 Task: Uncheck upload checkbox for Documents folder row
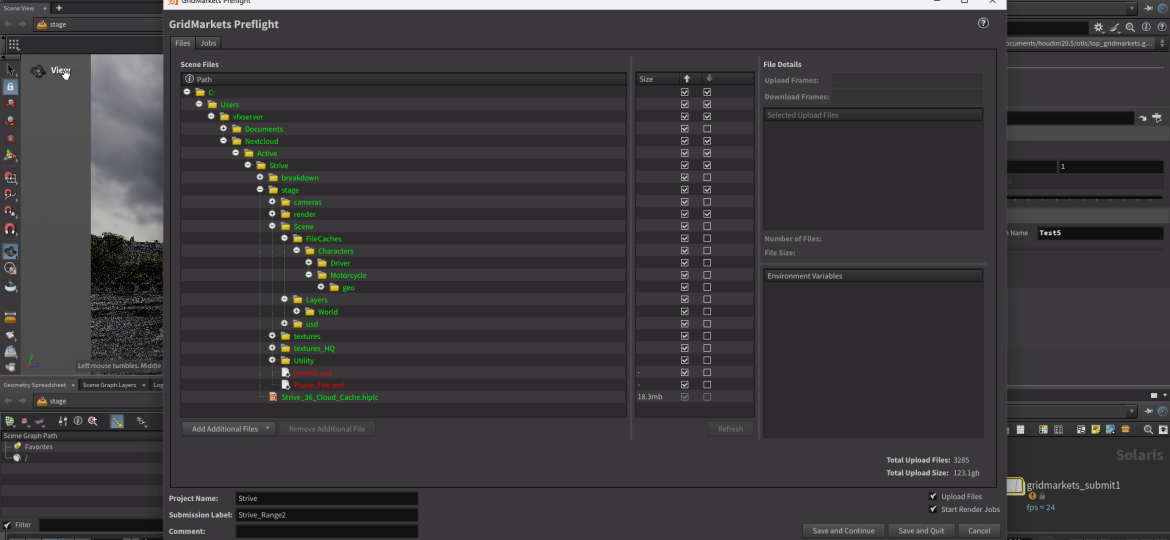point(685,129)
